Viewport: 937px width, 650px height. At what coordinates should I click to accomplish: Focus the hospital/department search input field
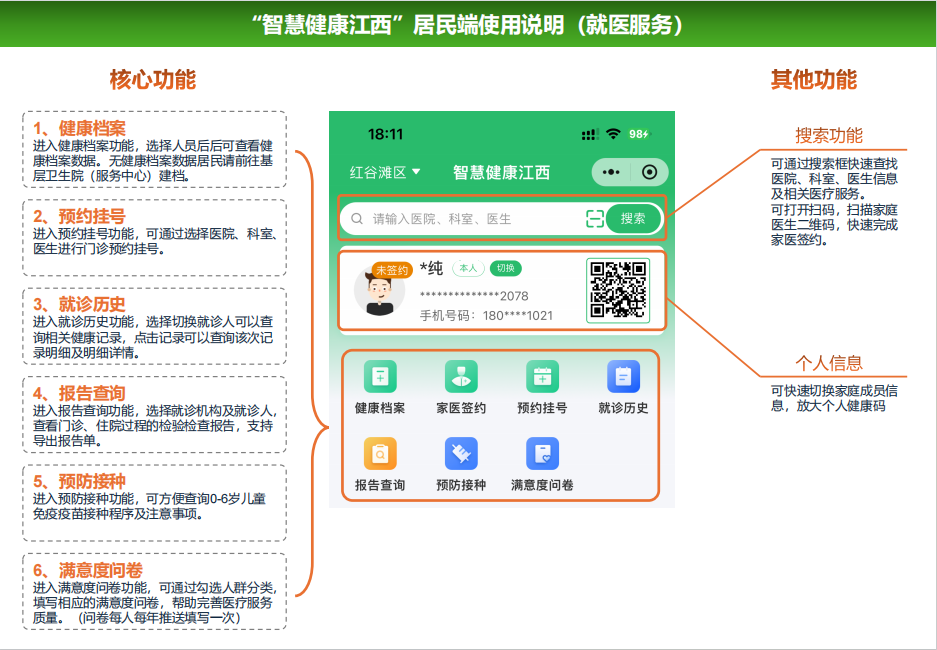pyautogui.click(x=470, y=219)
